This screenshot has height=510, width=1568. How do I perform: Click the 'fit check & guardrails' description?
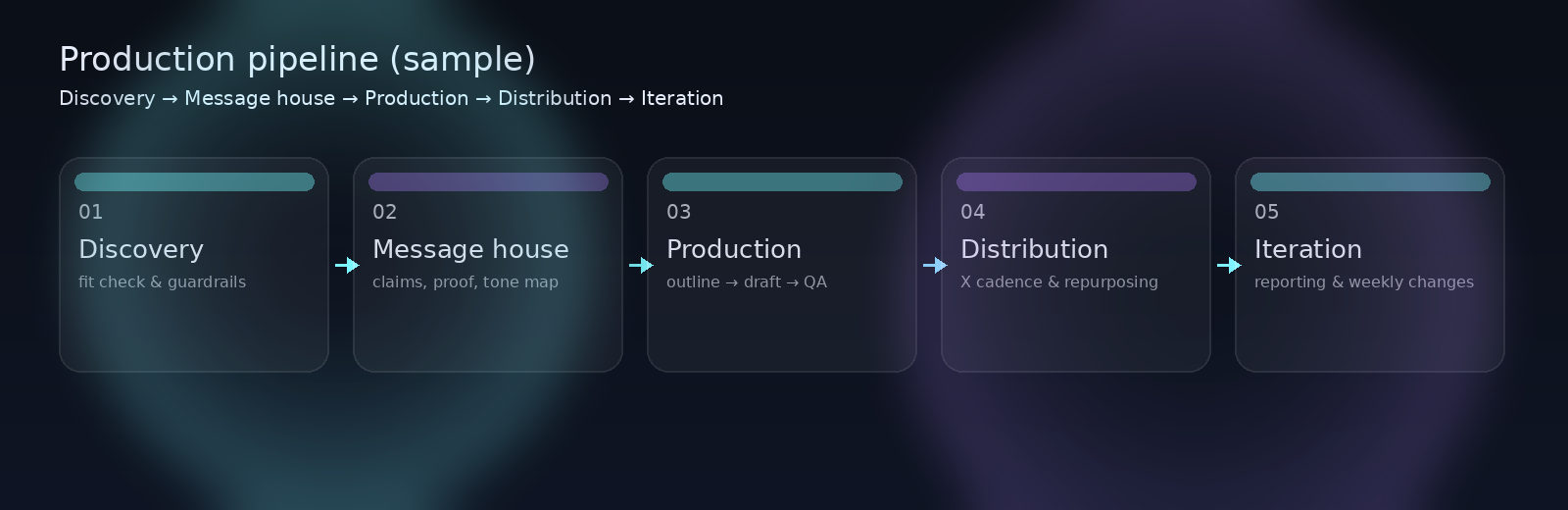[162, 281]
